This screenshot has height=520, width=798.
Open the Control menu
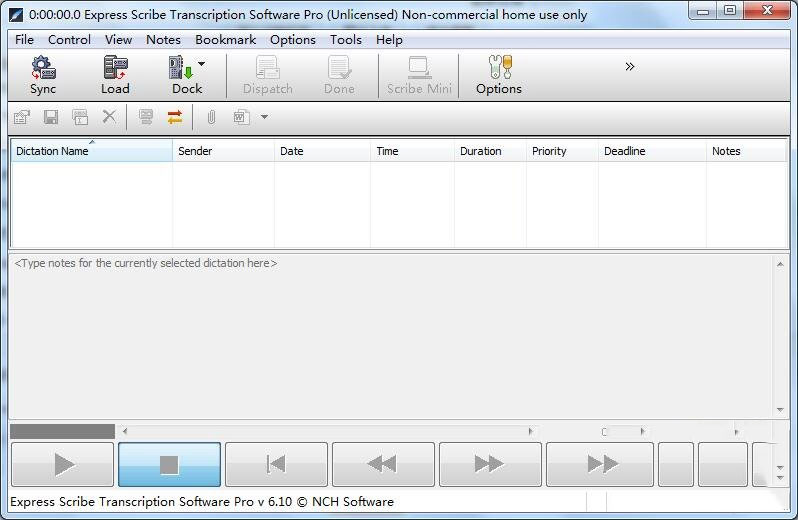[69, 40]
